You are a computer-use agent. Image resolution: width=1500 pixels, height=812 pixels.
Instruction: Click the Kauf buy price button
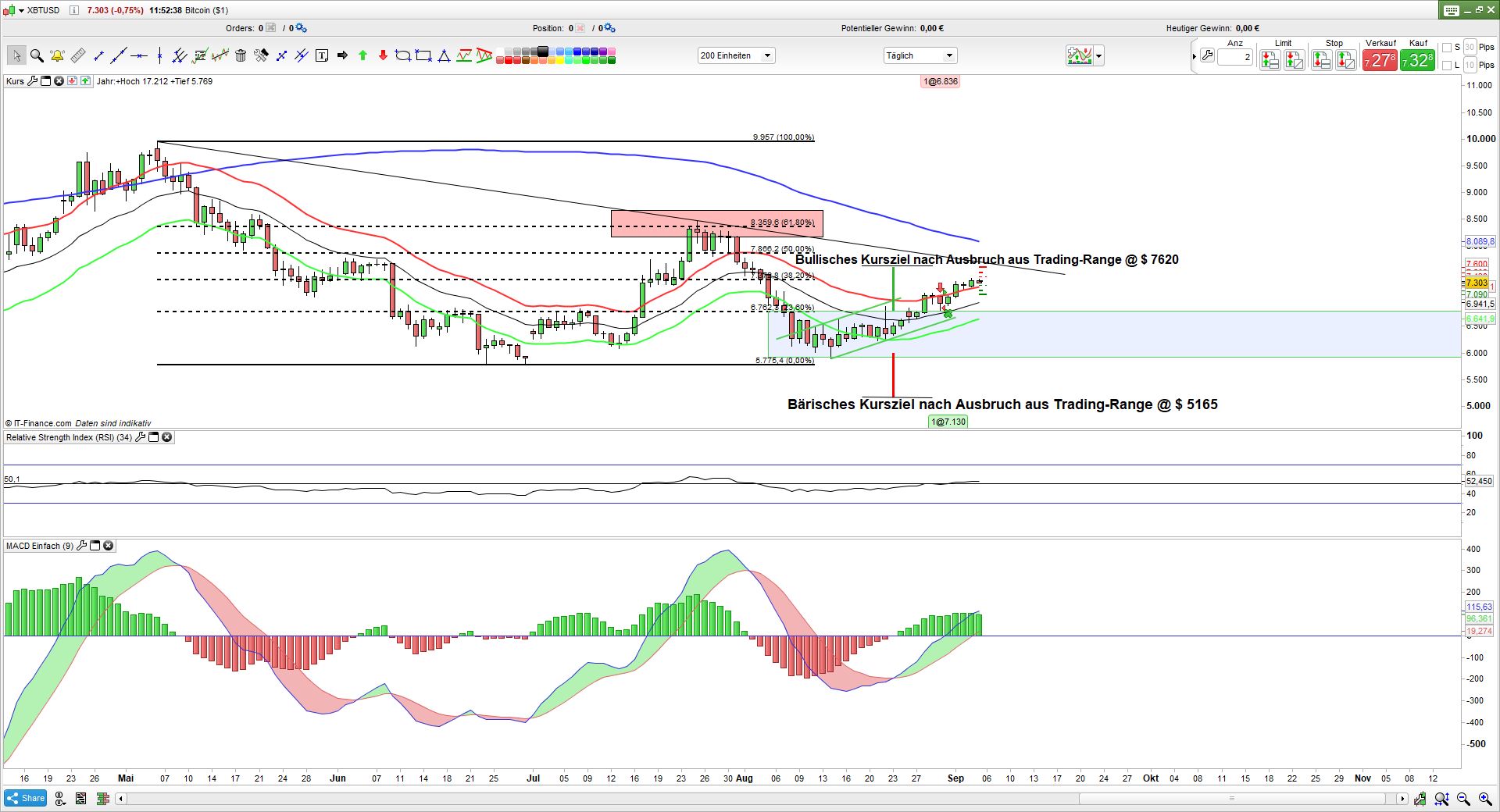coord(1417,60)
